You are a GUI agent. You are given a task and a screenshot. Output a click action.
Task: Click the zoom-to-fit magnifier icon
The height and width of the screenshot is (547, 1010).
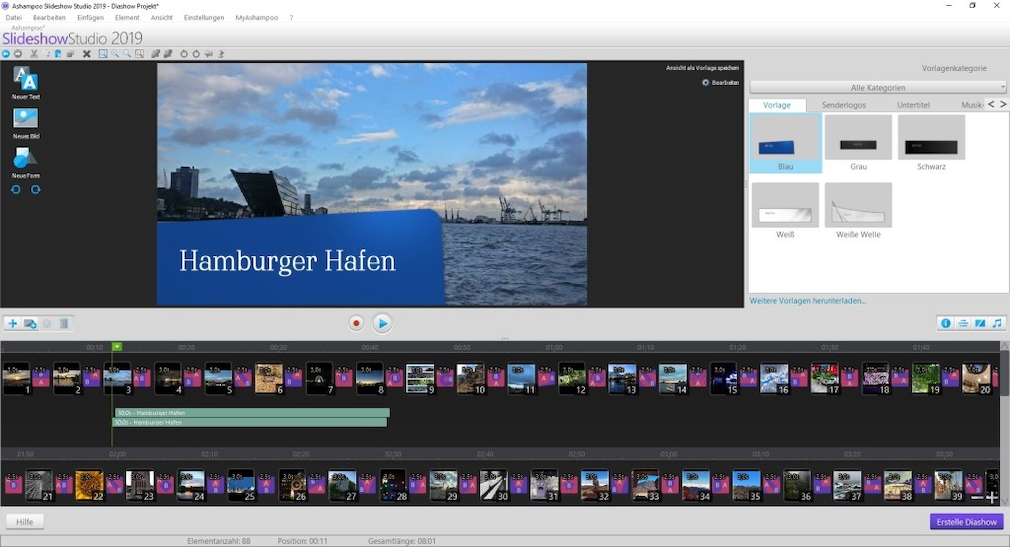[x=103, y=54]
